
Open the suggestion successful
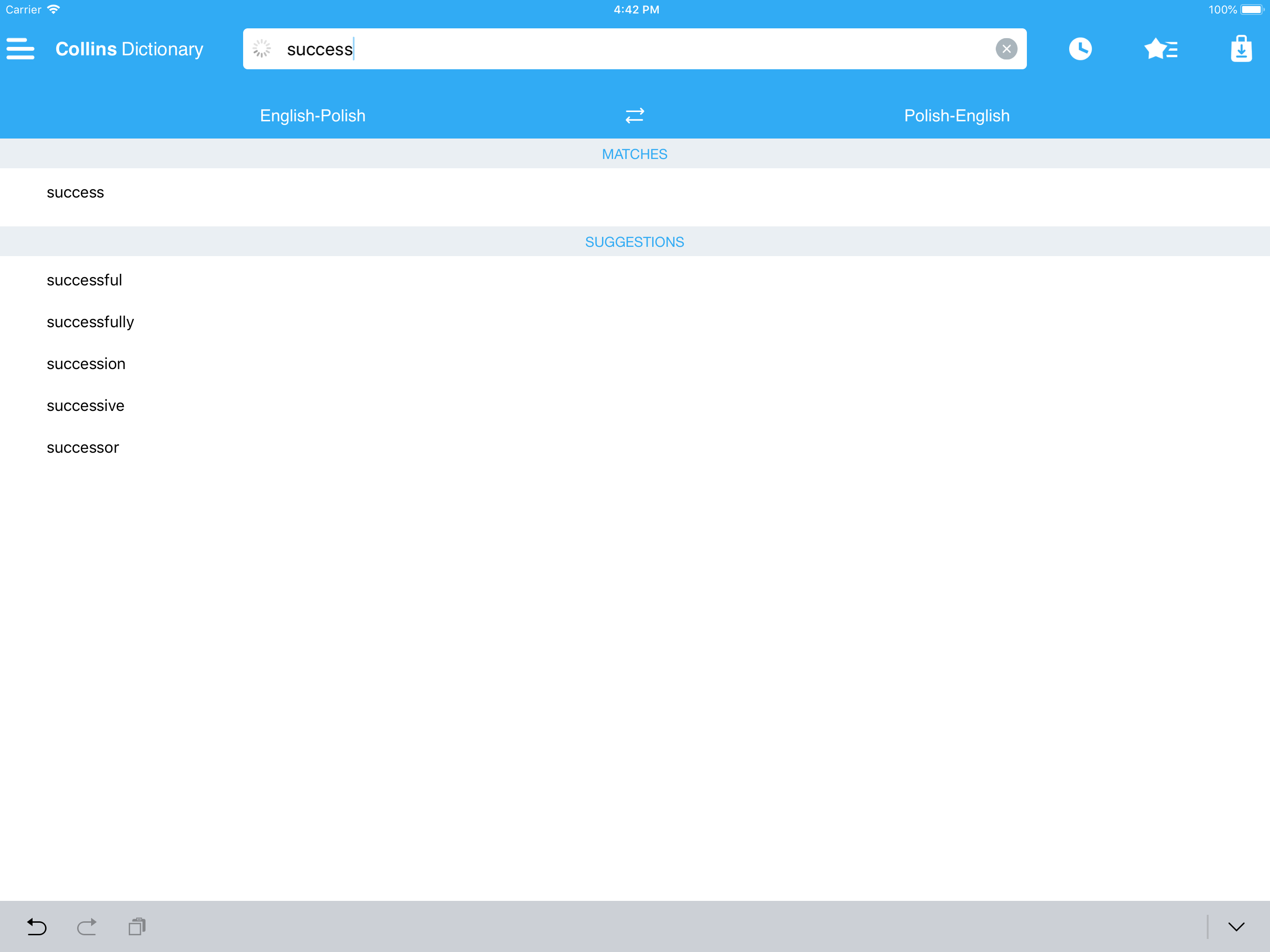point(85,280)
